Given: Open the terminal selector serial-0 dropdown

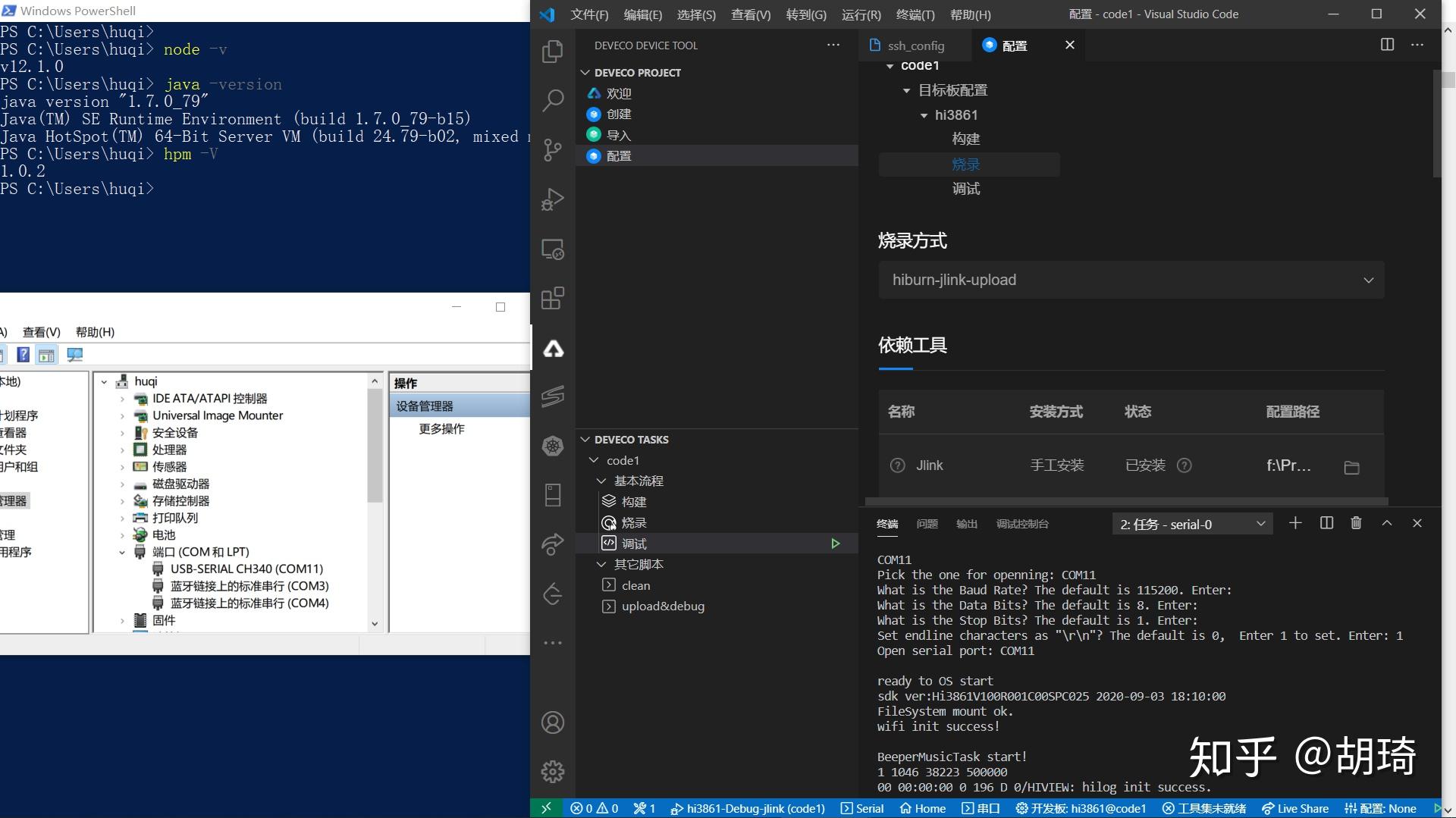Looking at the screenshot, I should [x=1192, y=524].
